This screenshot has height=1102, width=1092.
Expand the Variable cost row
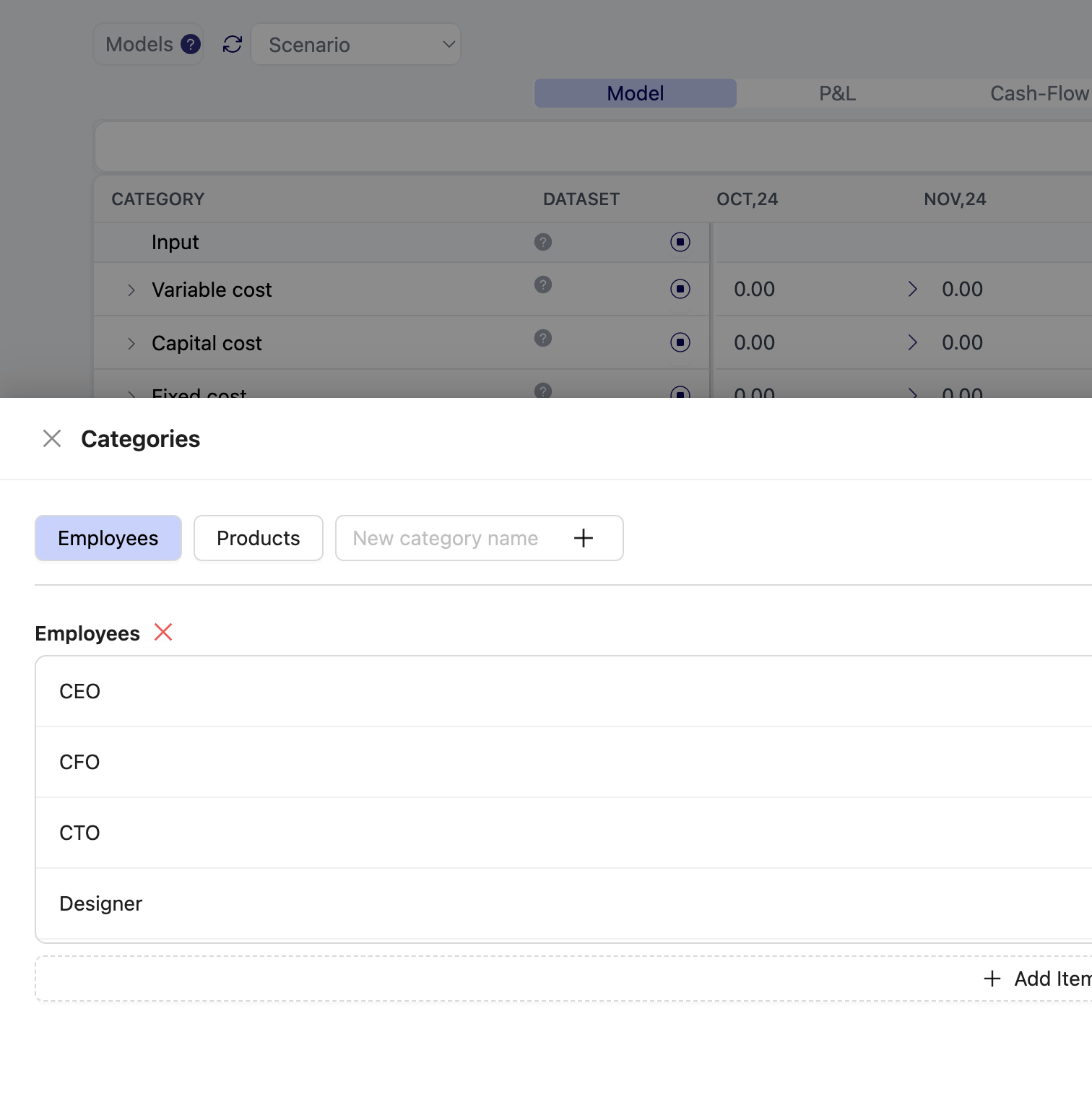click(x=131, y=290)
